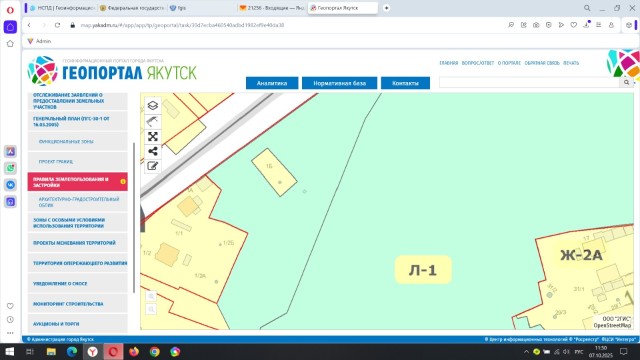Screen dimensions: 640x360
Task: Open the map layers panel icon
Action: coord(153,106)
